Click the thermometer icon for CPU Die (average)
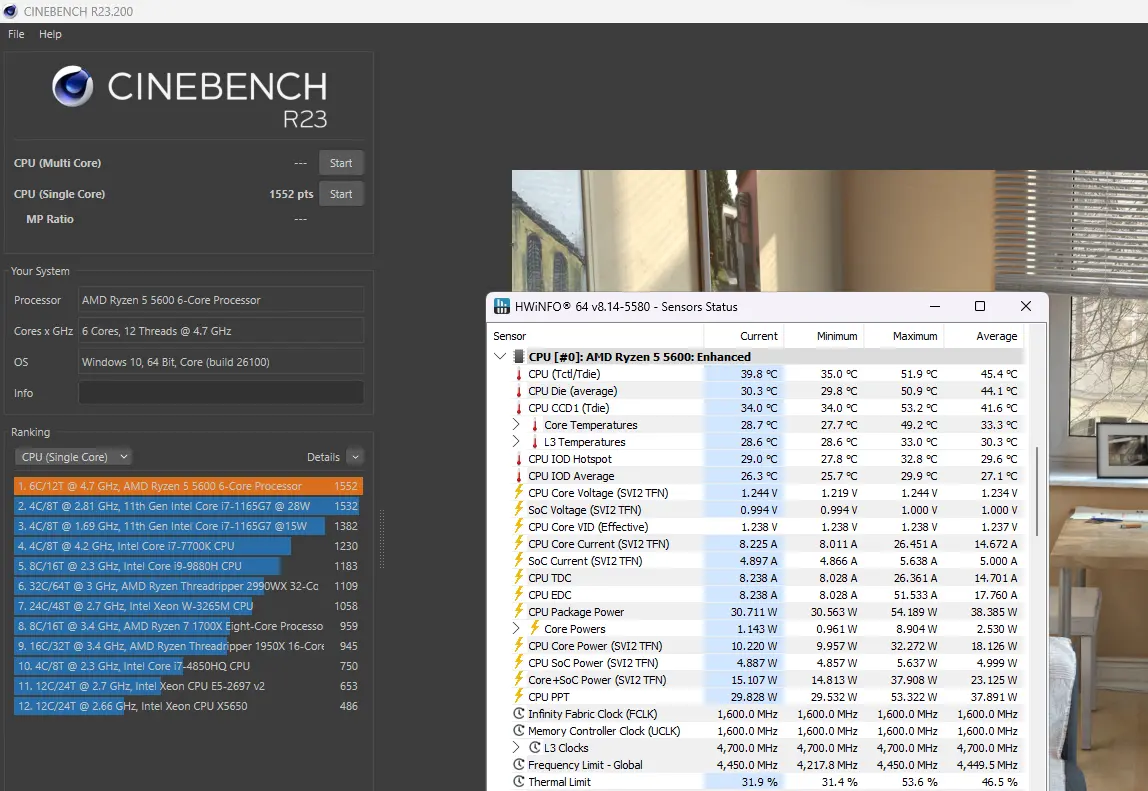Image resolution: width=1148 pixels, height=791 pixels. [x=519, y=391]
